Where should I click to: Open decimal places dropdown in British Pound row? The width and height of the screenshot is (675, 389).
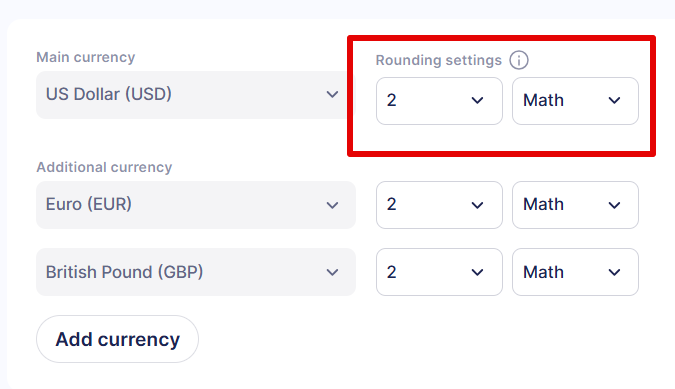439,272
